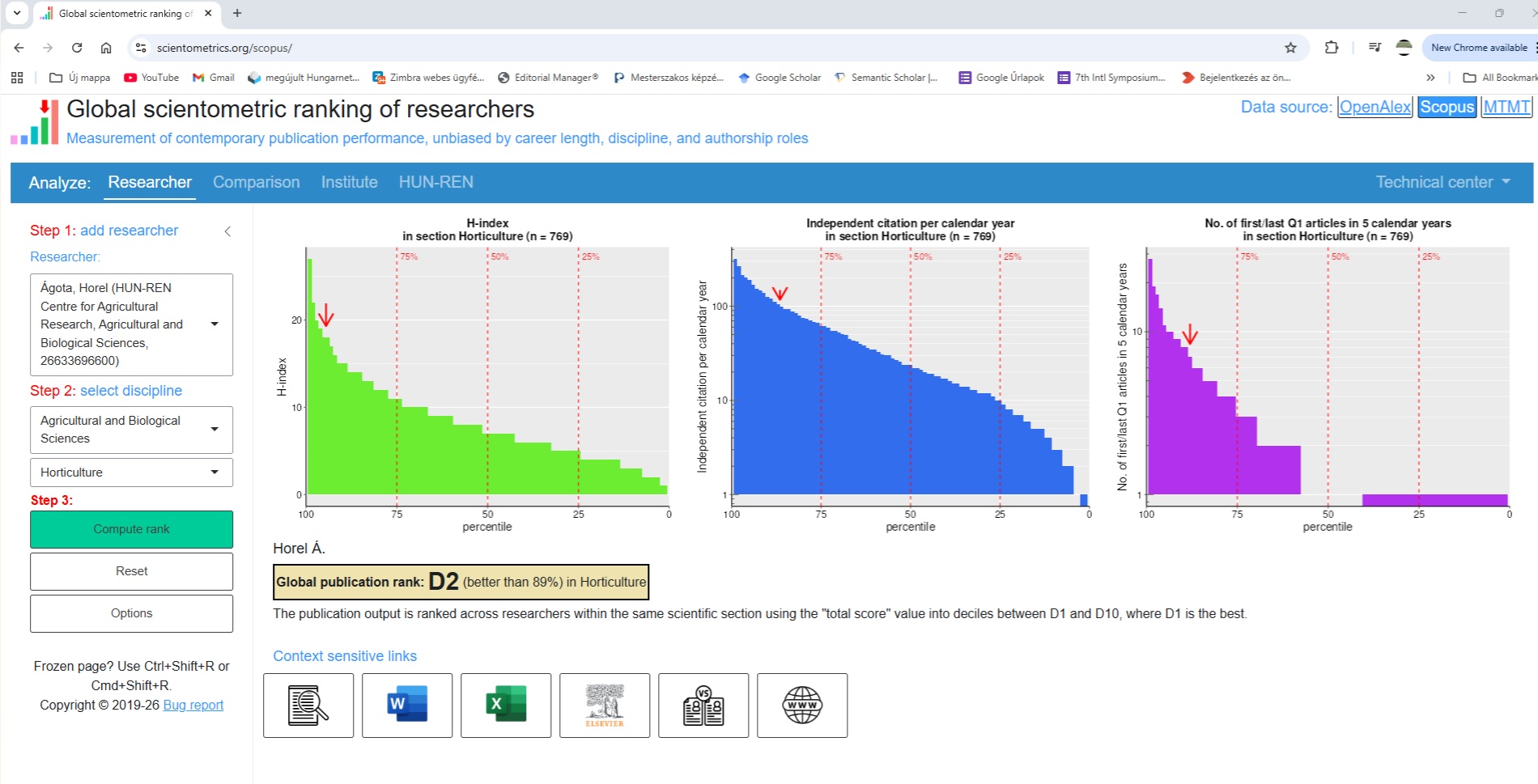
Task: Expand the Technical center menu
Action: pos(1442,182)
